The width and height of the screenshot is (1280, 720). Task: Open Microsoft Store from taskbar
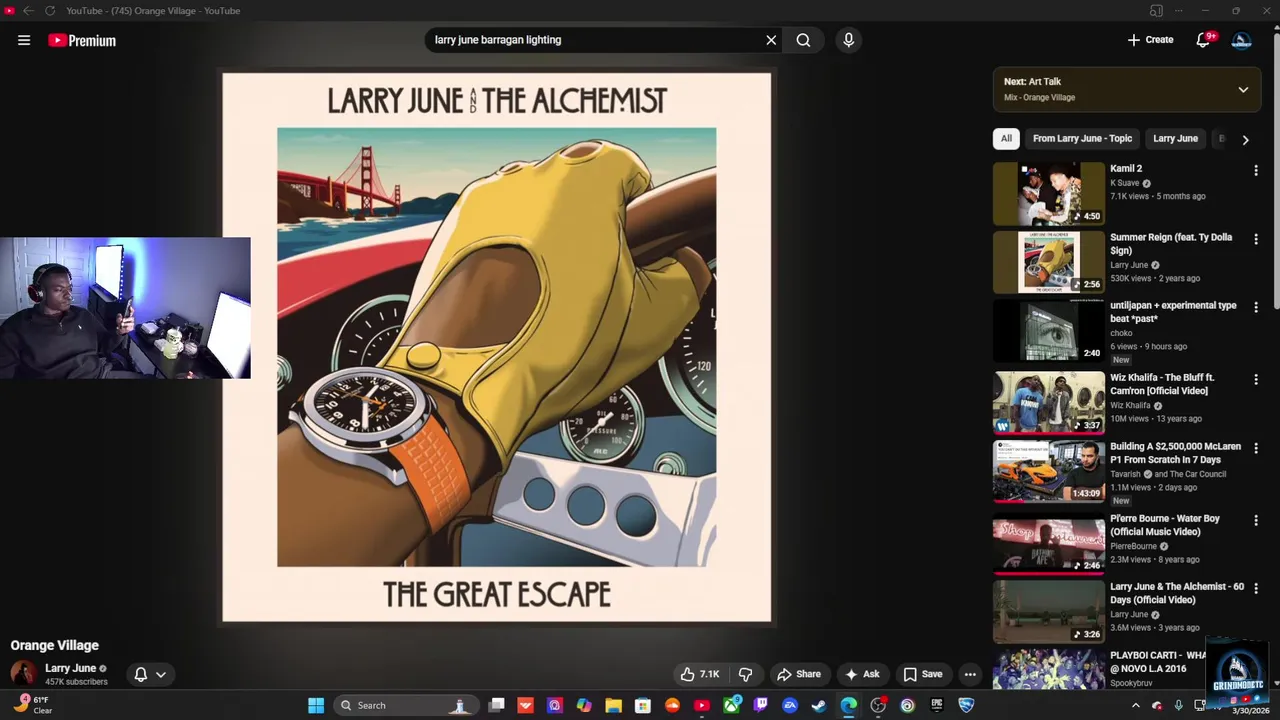(642, 705)
